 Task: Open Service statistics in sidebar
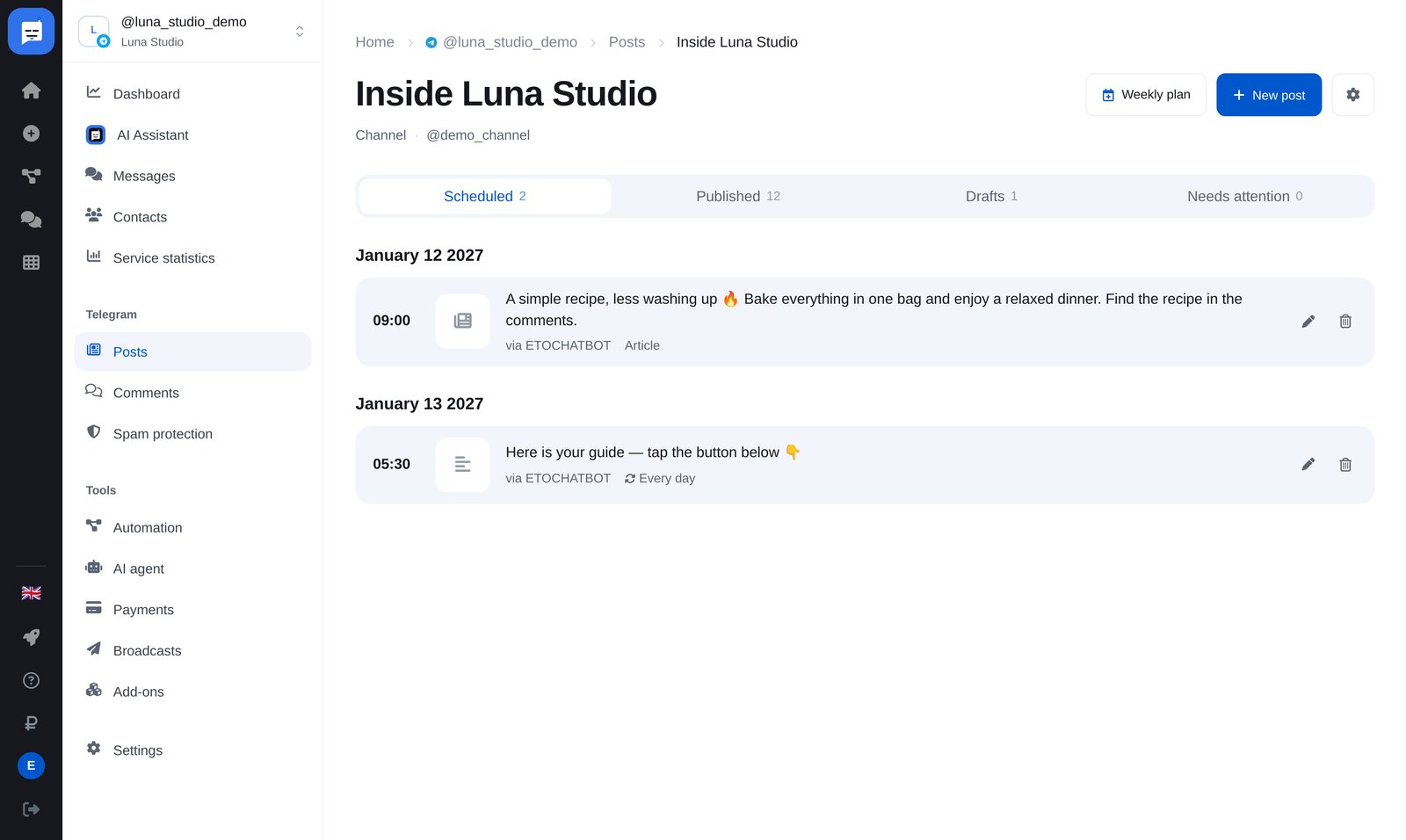pyautogui.click(x=193, y=258)
